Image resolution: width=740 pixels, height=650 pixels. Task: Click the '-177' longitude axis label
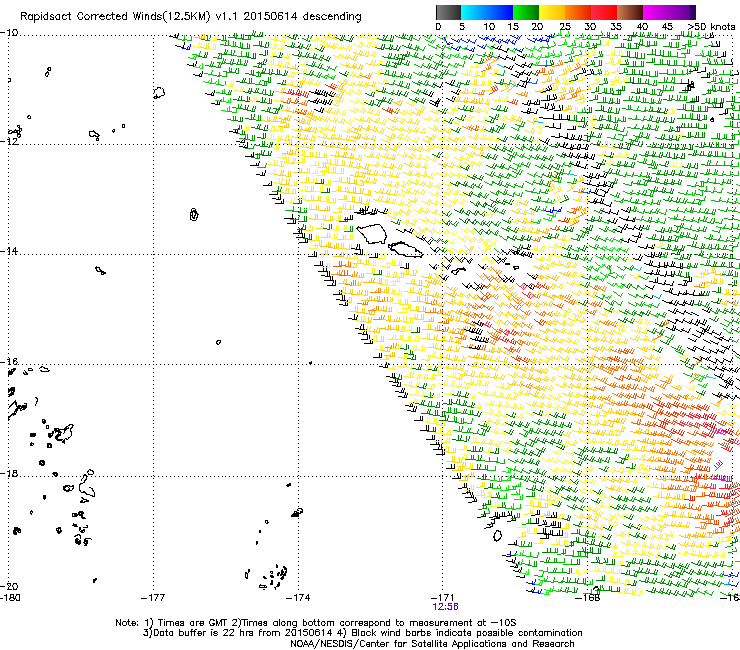pyautogui.click(x=153, y=598)
